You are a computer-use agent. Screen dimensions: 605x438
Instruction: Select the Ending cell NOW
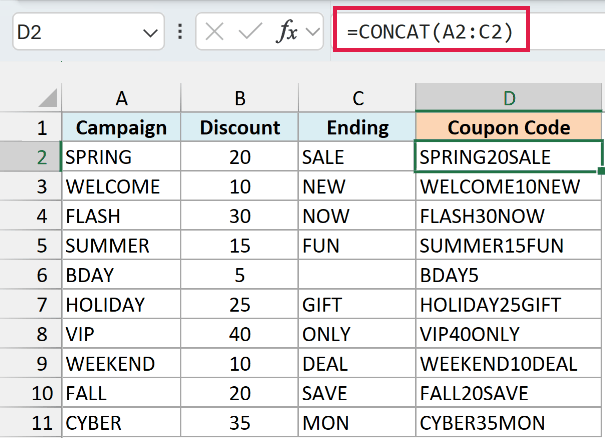click(x=357, y=215)
